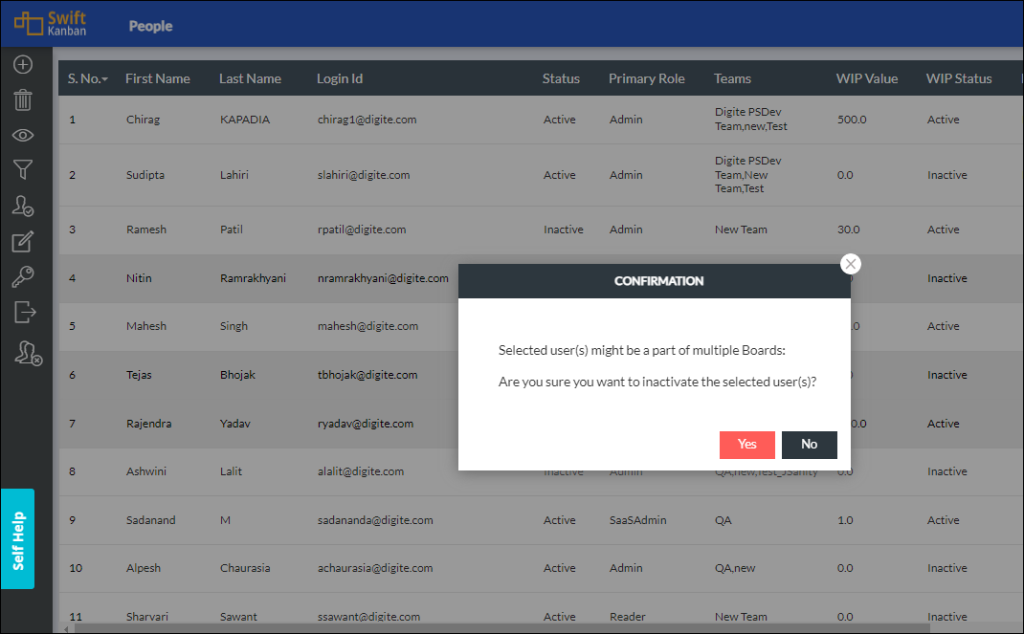Select achaurasia@digite.com cell
This screenshot has width=1024, height=634.
[375, 568]
